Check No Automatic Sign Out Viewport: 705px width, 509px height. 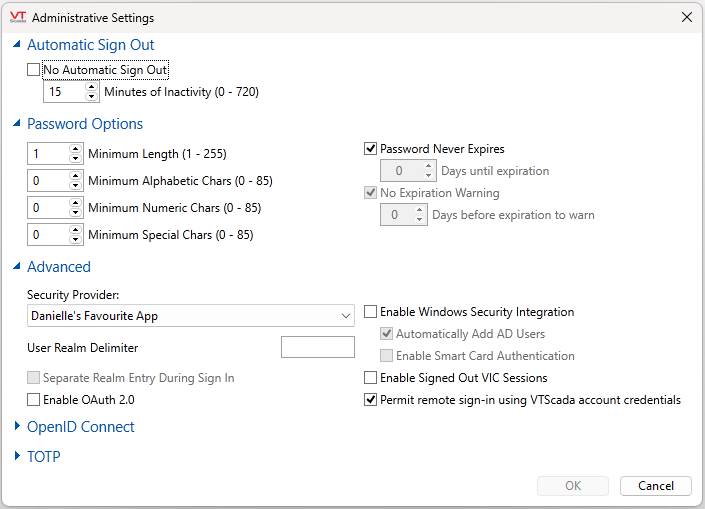(x=33, y=70)
